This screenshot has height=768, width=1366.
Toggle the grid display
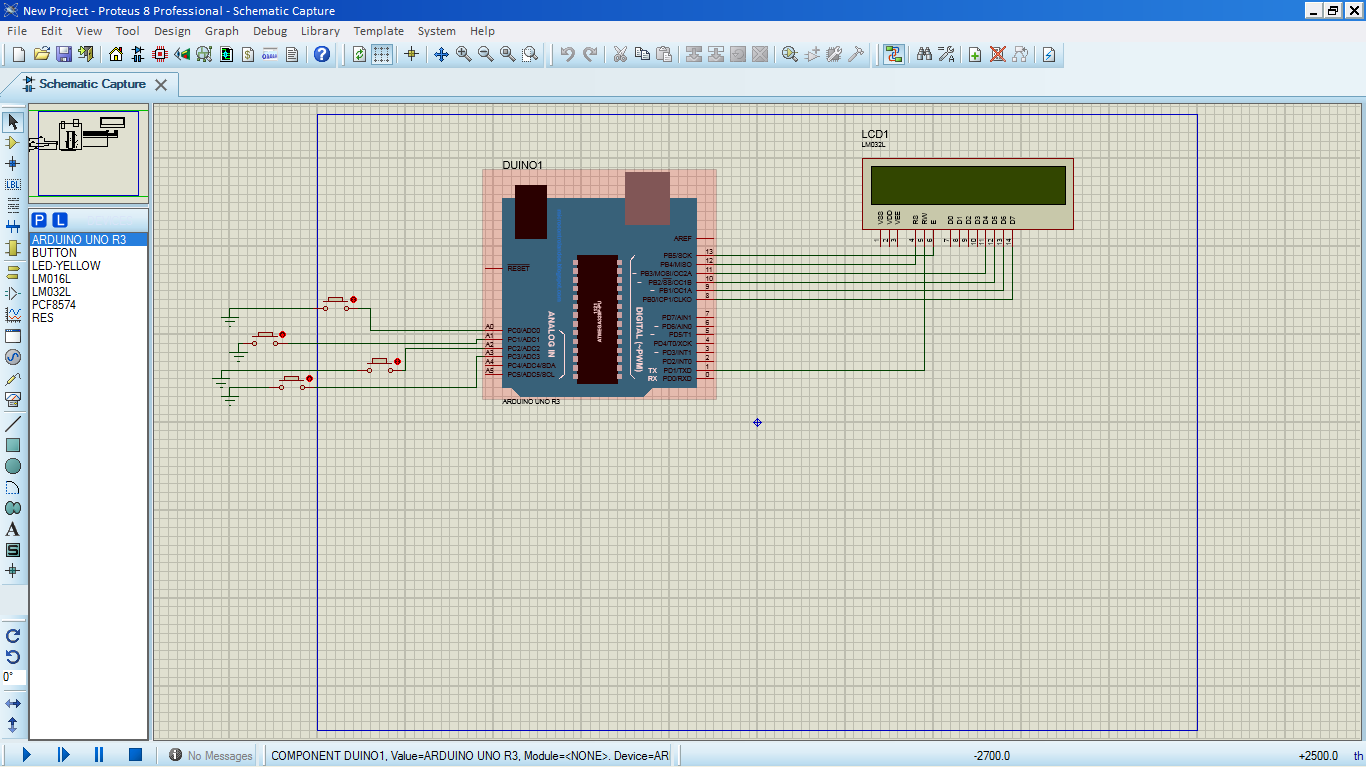tap(380, 54)
